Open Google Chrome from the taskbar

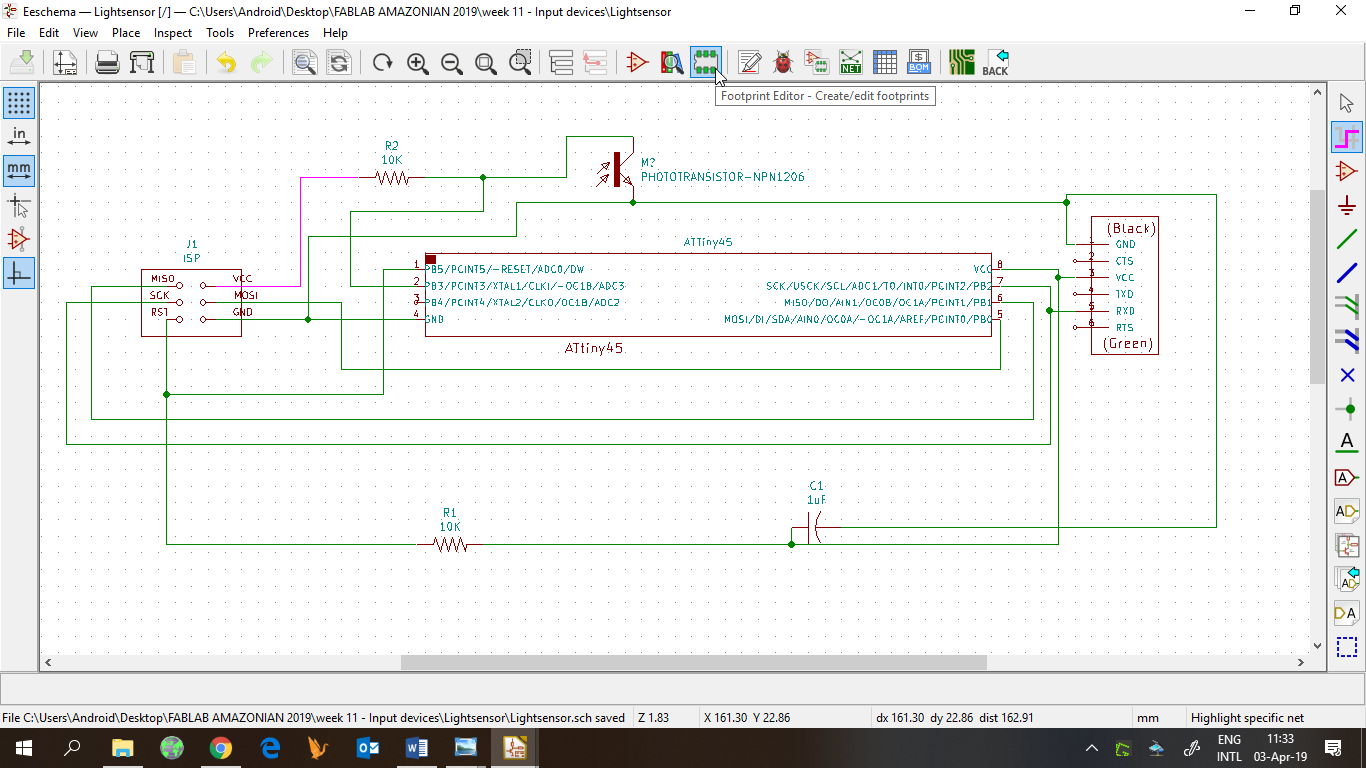point(221,748)
